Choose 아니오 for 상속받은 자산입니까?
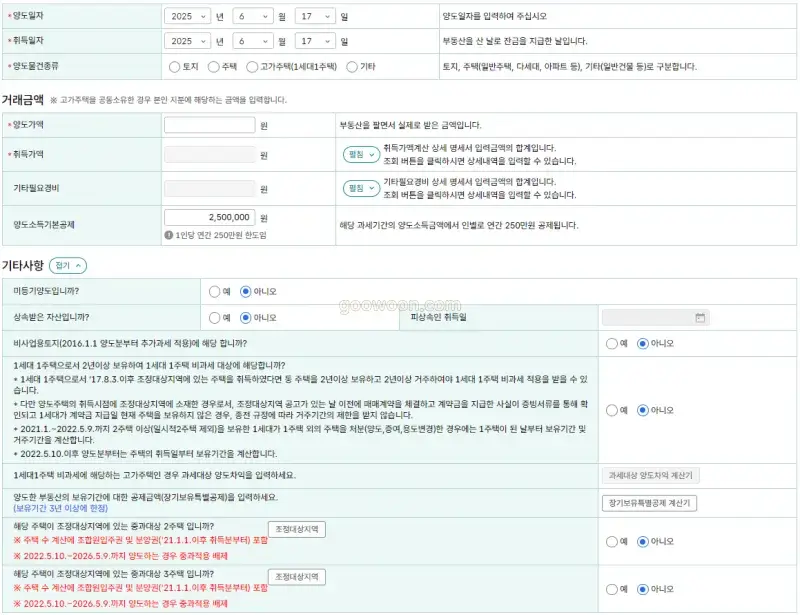 [245, 317]
